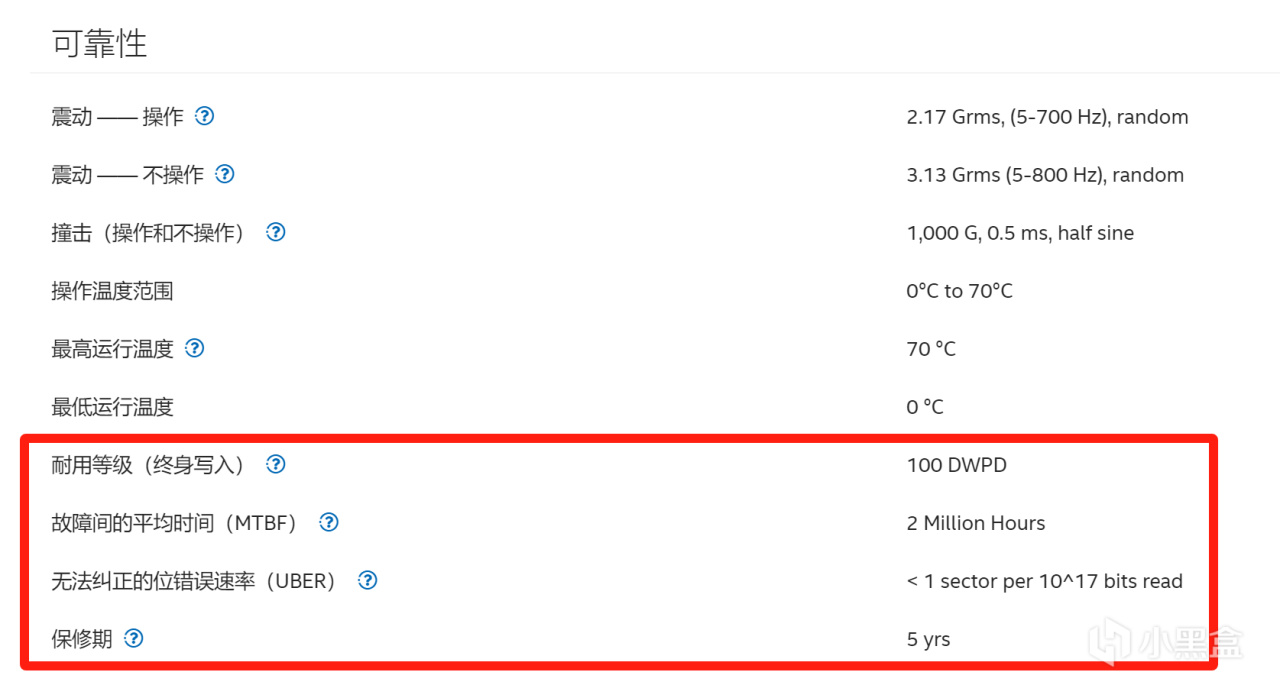
Task: Click help icon next to 震动——操作
Action: pyautogui.click(x=204, y=116)
